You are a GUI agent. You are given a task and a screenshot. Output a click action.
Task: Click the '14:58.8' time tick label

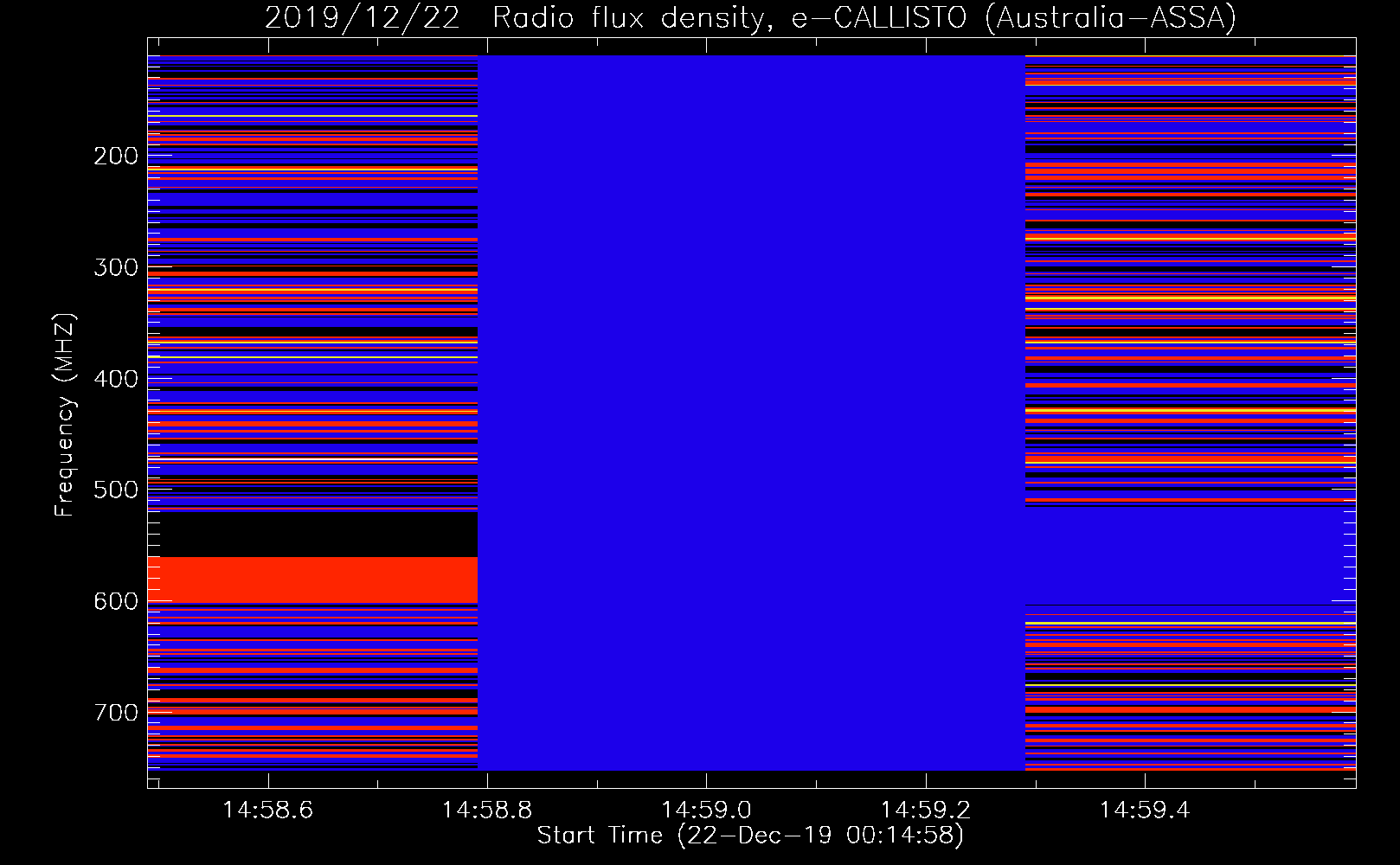(x=487, y=811)
